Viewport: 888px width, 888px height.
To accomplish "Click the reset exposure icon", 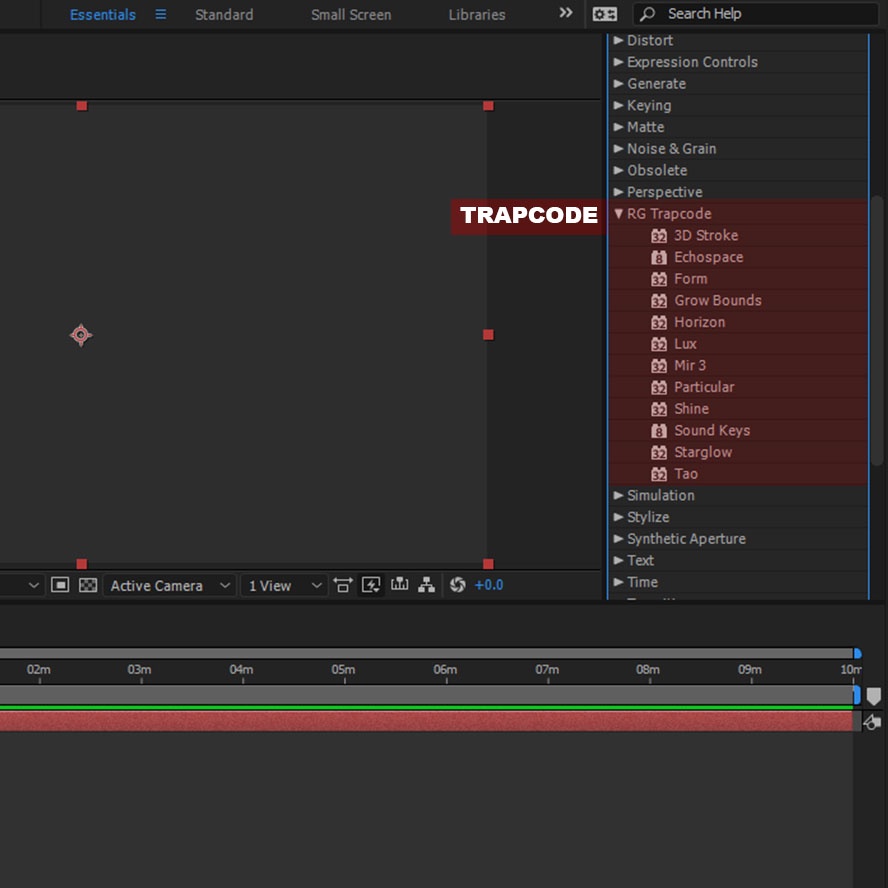I will [x=458, y=585].
